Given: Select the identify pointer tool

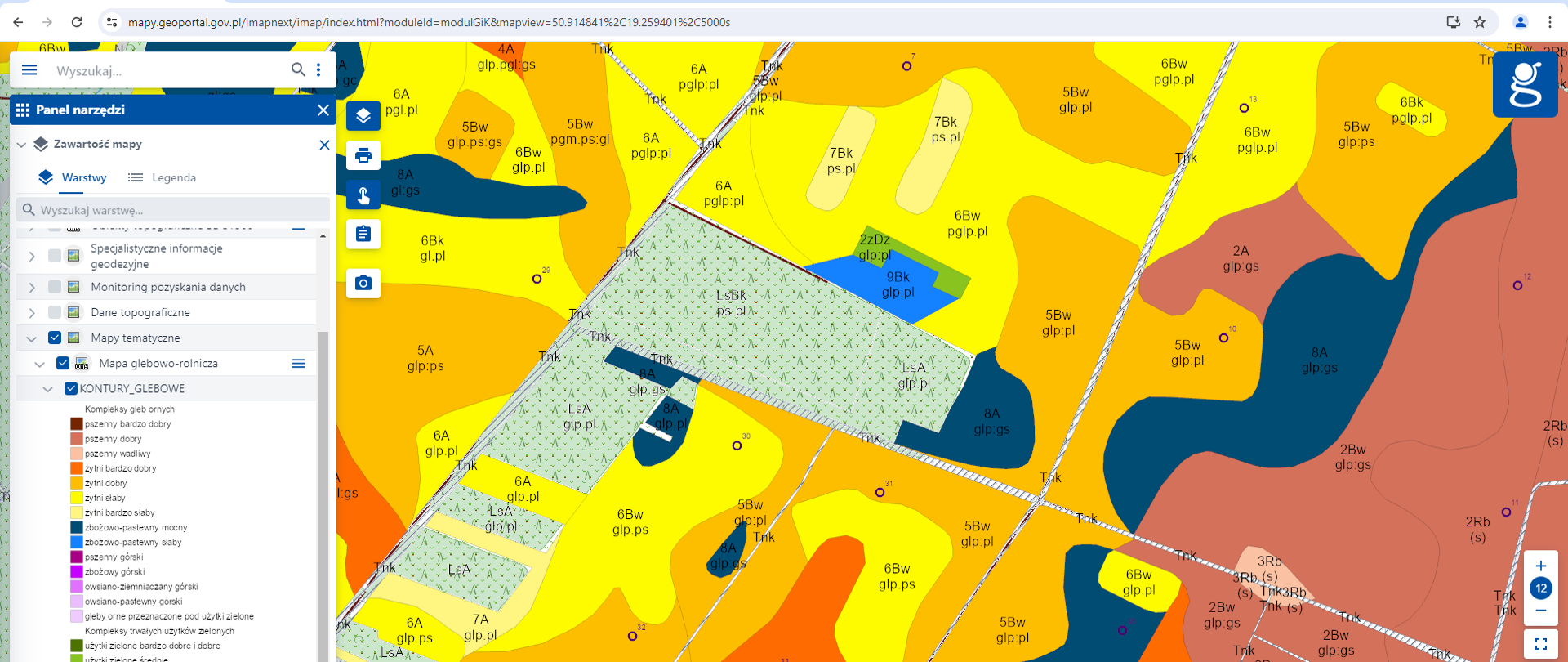Looking at the screenshot, I should coord(363,195).
